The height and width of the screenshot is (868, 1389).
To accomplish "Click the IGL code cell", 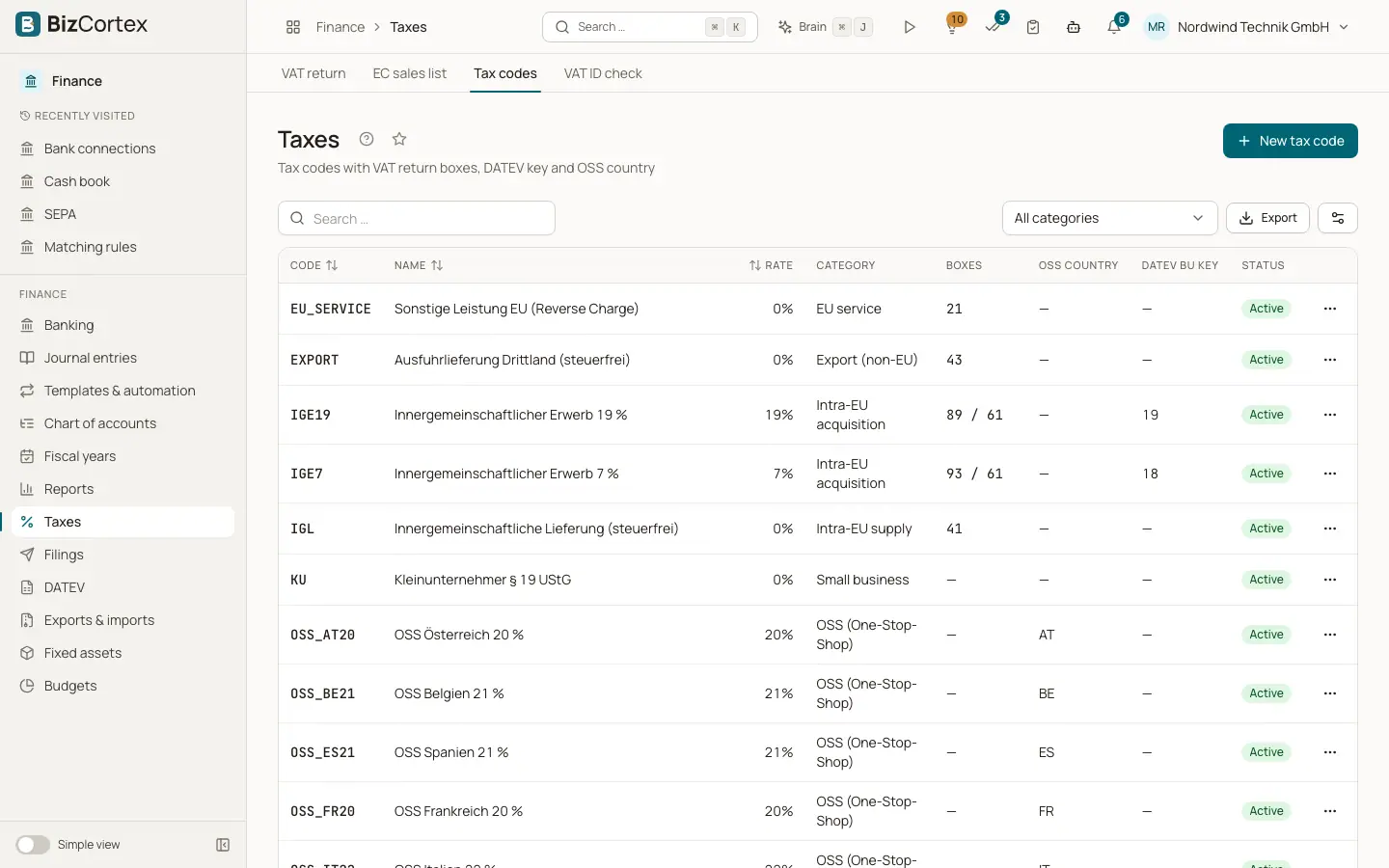I will 302,529.
